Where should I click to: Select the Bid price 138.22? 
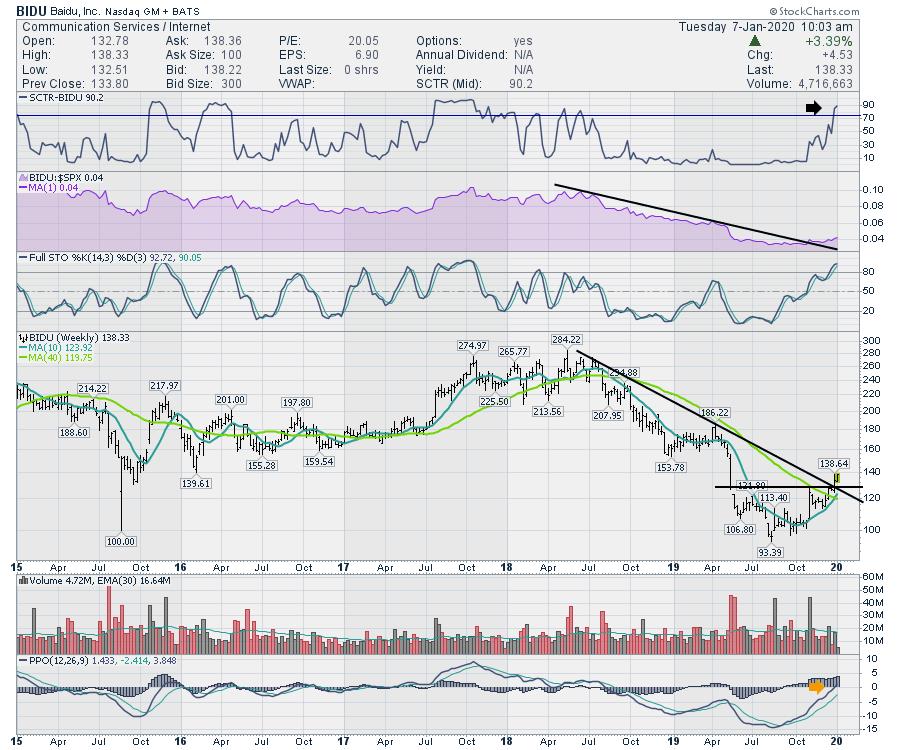pyautogui.click(x=223, y=69)
